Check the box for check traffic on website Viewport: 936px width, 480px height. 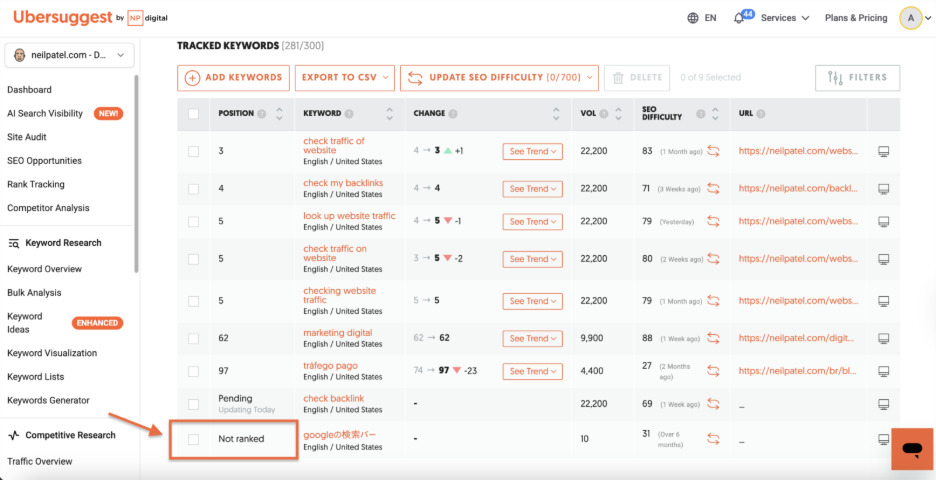point(193,259)
